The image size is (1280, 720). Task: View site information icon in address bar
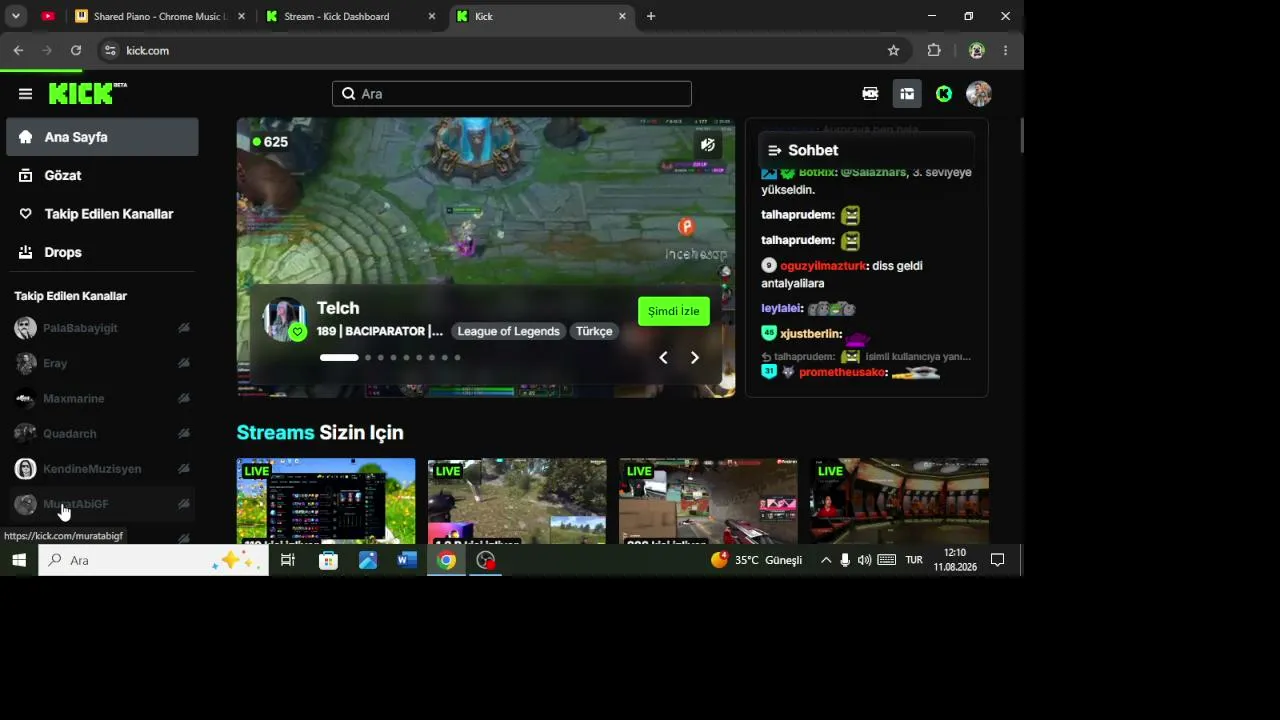click(x=110, y=50)
